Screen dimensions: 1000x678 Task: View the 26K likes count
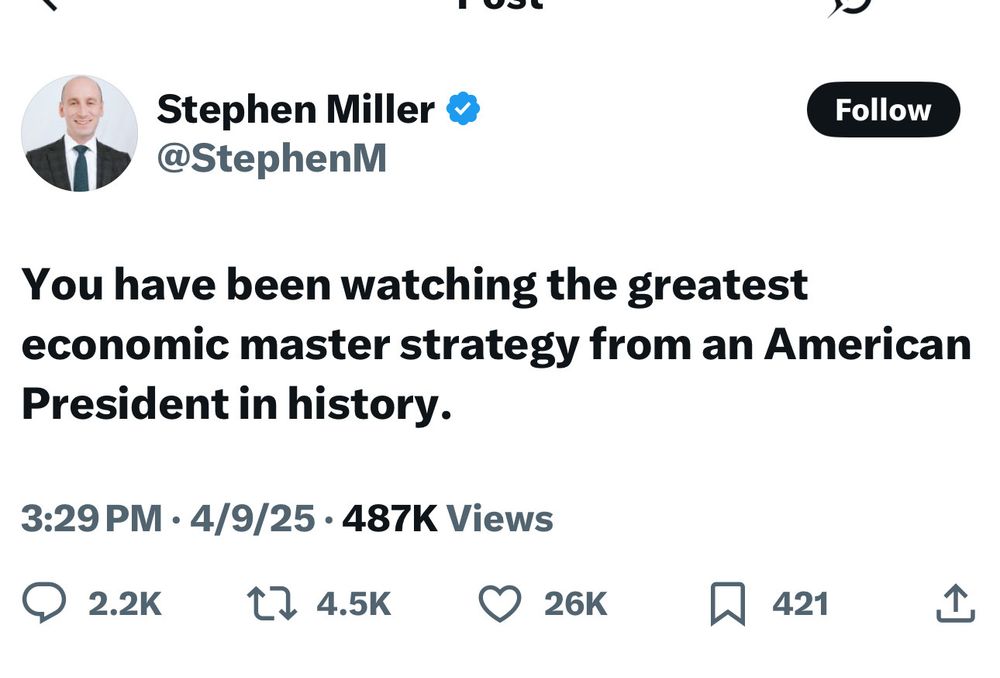click(x=575, y=604)
